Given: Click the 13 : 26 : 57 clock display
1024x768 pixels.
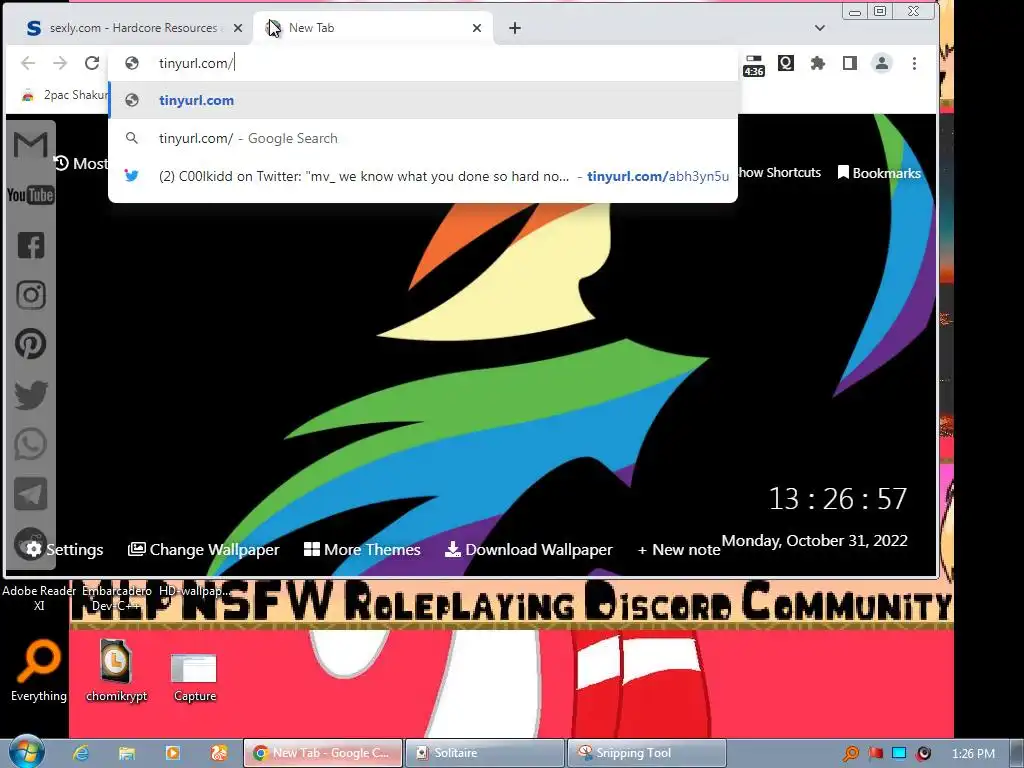Looking at the screenshot, I should (838, 499).
